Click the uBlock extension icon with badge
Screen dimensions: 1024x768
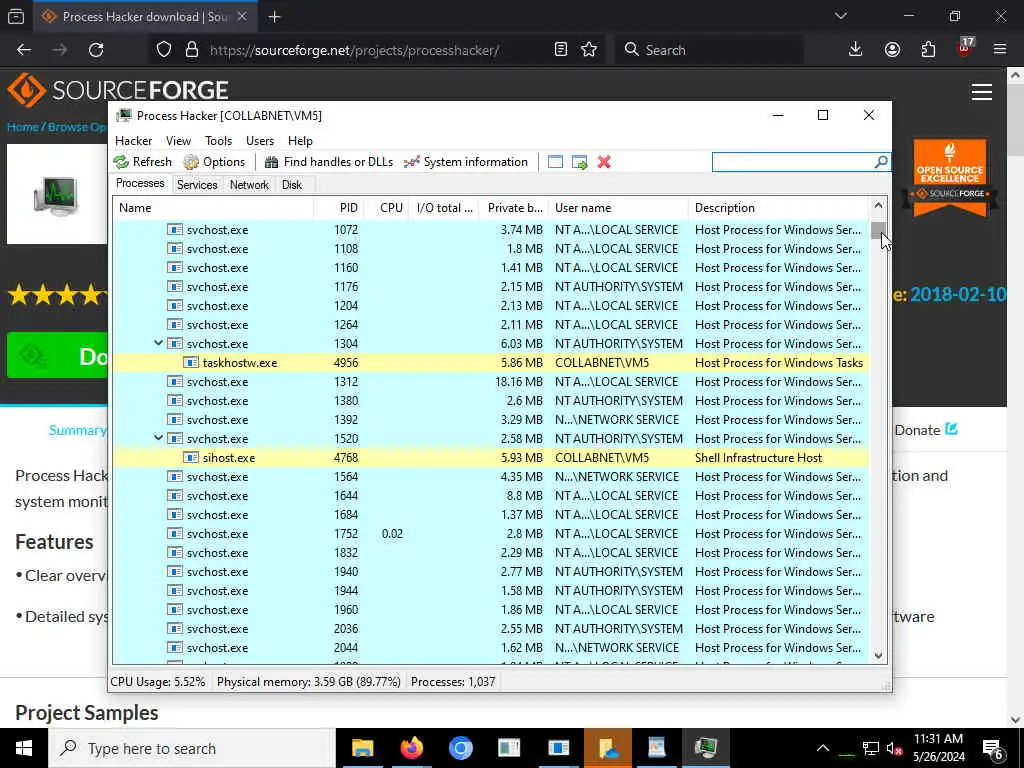[x=965, y=48]
